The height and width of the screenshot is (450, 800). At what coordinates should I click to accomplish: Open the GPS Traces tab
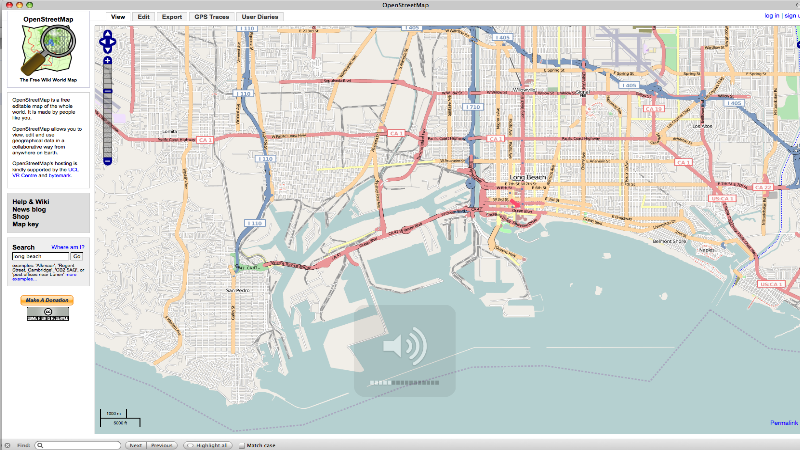pos(210,17)
